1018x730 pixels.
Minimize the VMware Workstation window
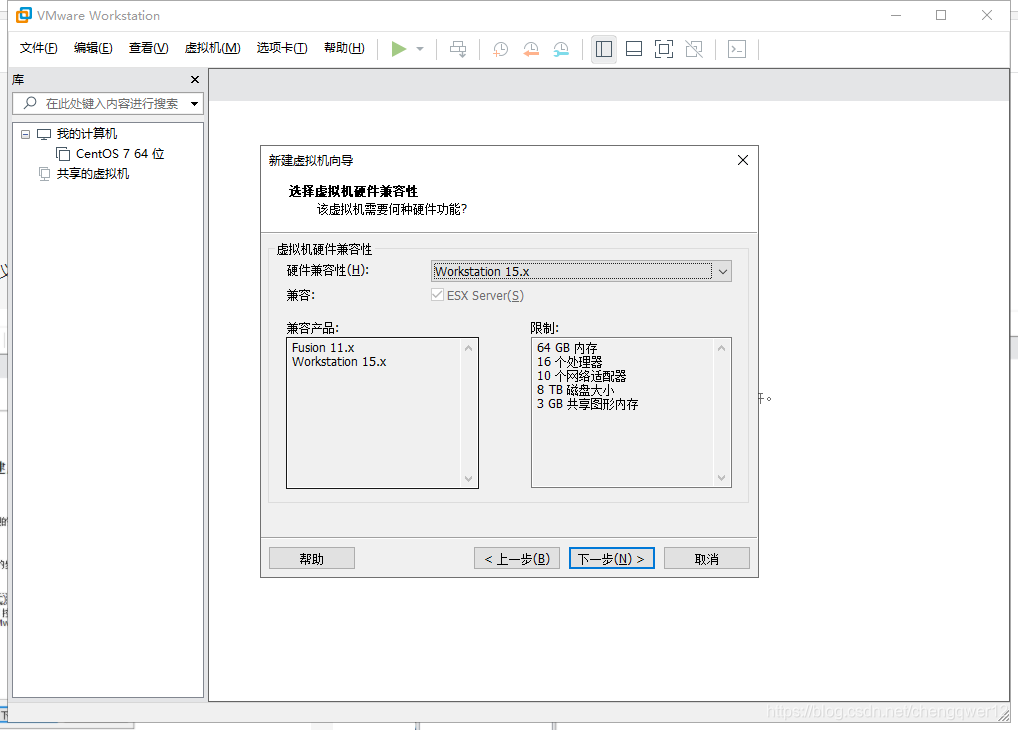tap(896, 15)
